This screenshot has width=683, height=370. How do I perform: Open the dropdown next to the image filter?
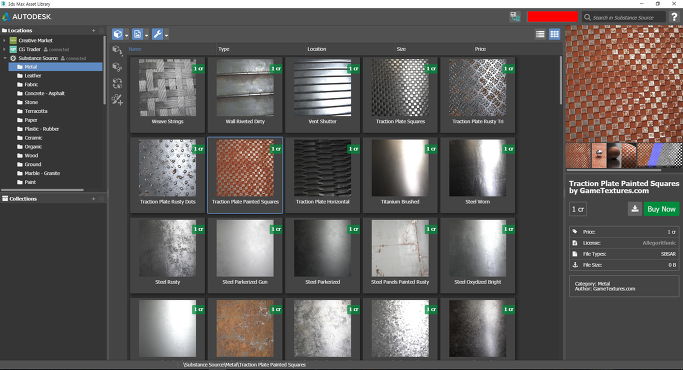tap(146, 35)
